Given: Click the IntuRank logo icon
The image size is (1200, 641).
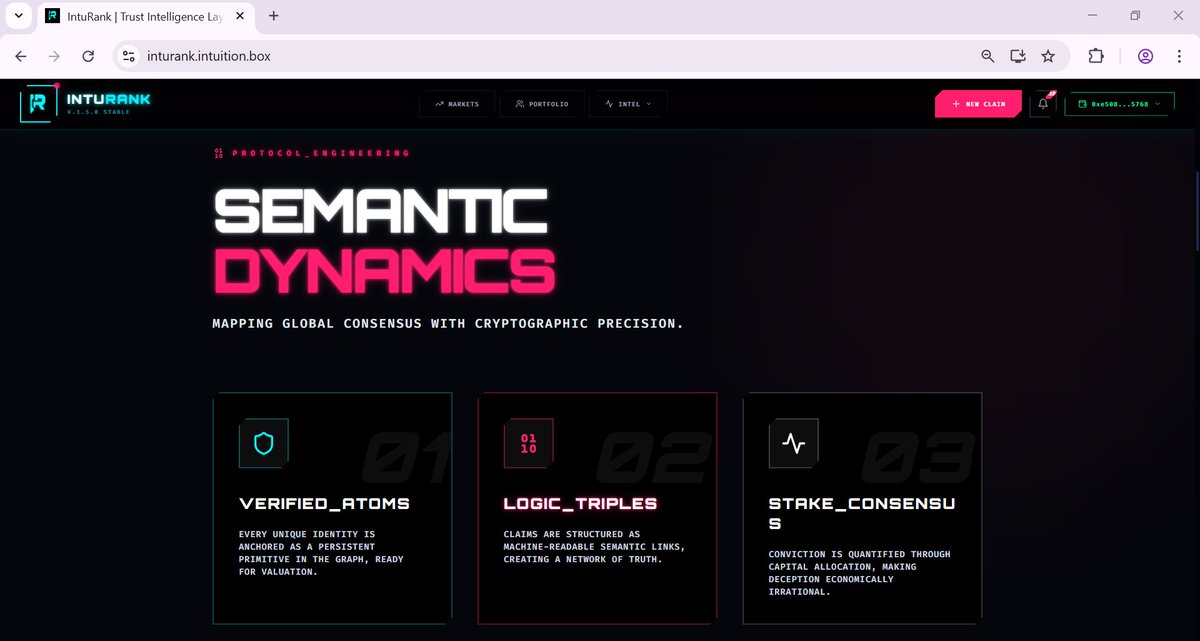Looking at the screenshot, I should click(38, 103).
